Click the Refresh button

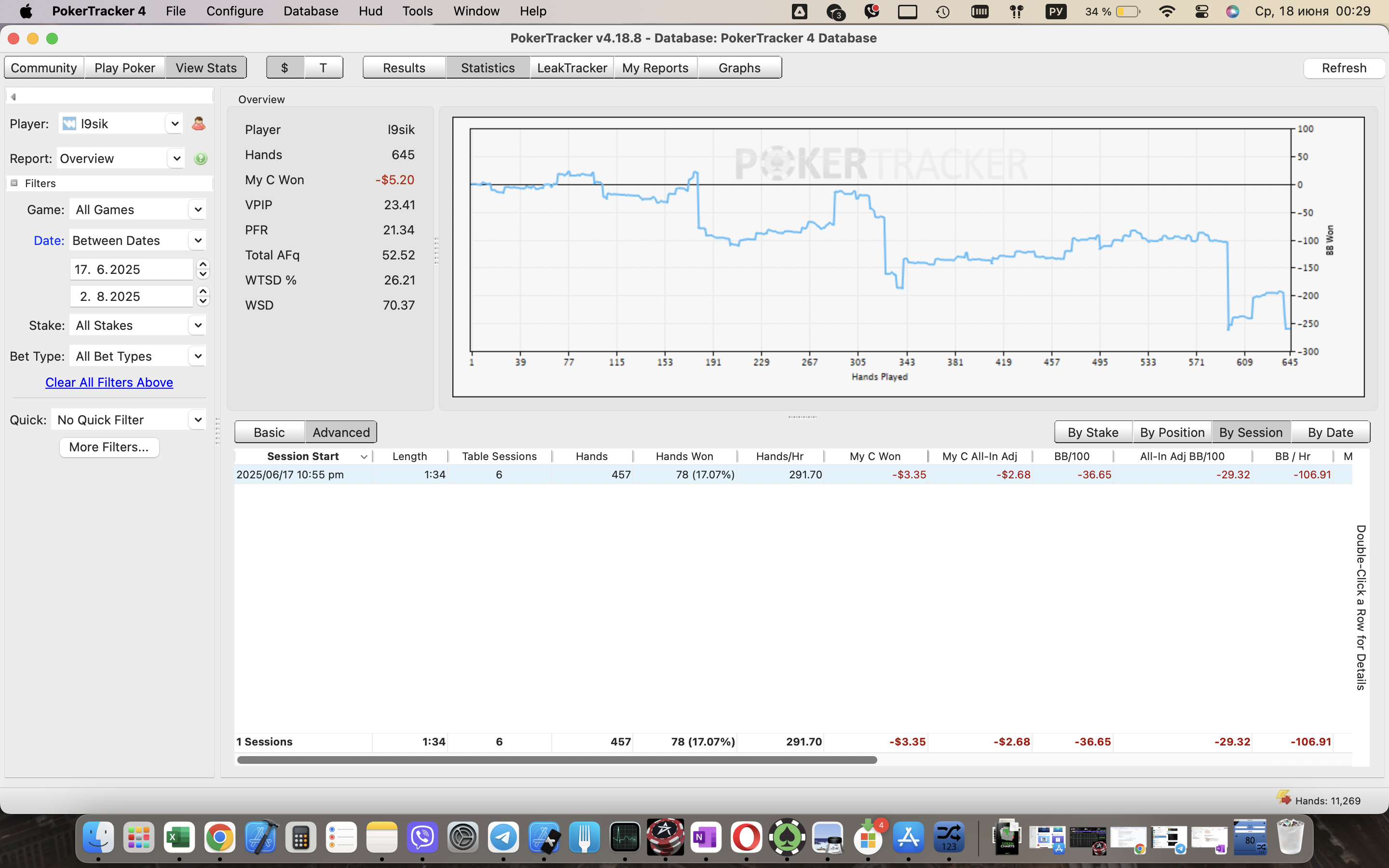click(x=1344, y=68)
